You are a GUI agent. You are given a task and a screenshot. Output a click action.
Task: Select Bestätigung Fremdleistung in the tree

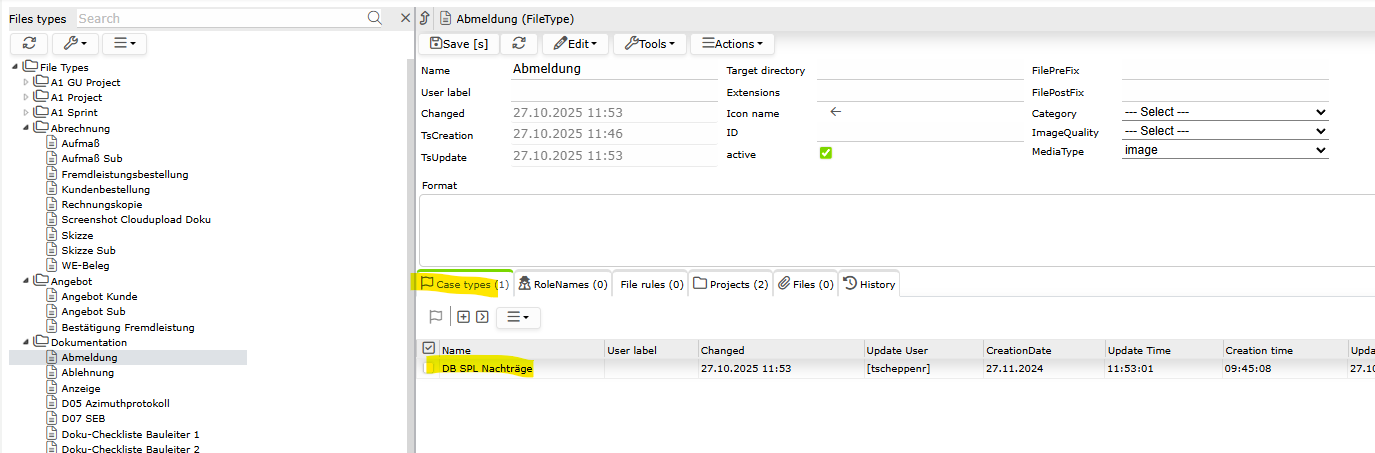(x=128, y=327)
